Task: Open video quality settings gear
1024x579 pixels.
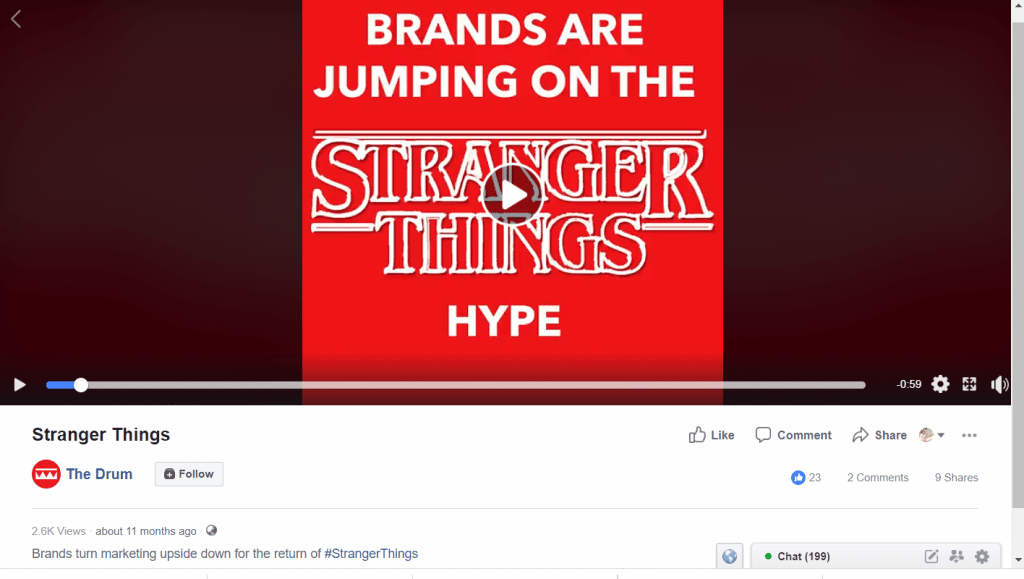Action: click(x=940, y=384)
